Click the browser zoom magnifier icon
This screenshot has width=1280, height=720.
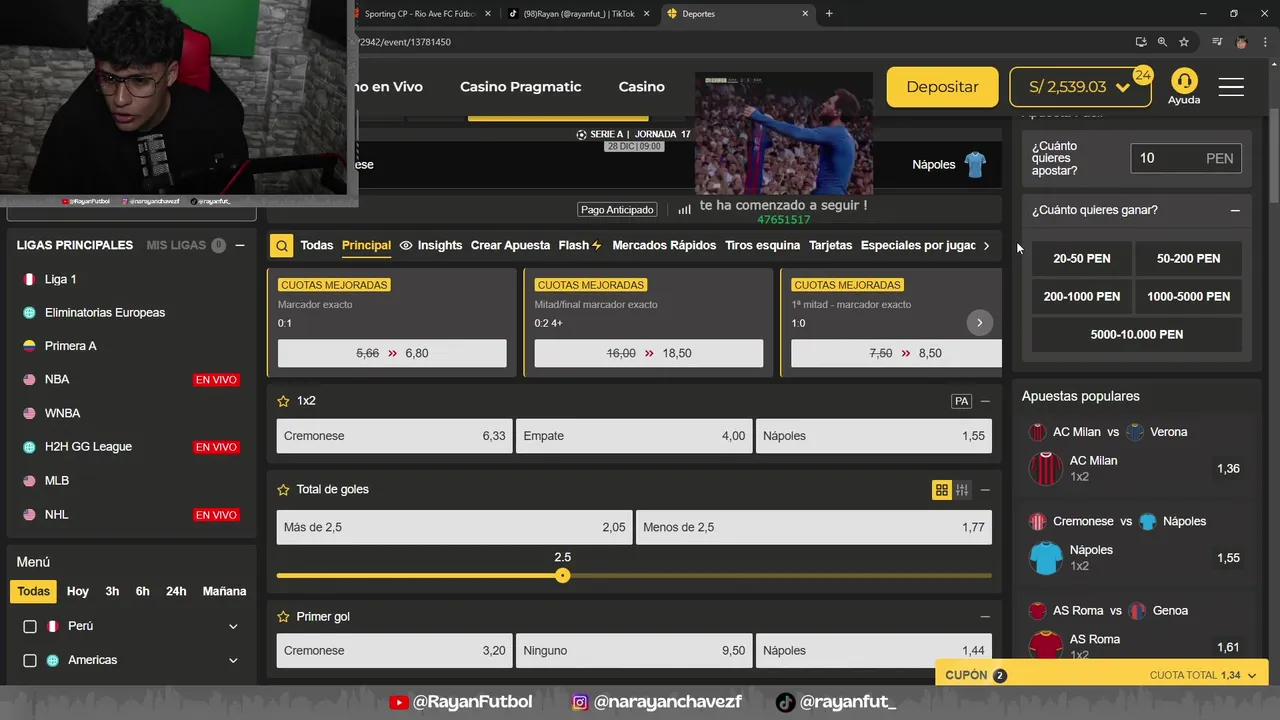[x=1162, y=42]
